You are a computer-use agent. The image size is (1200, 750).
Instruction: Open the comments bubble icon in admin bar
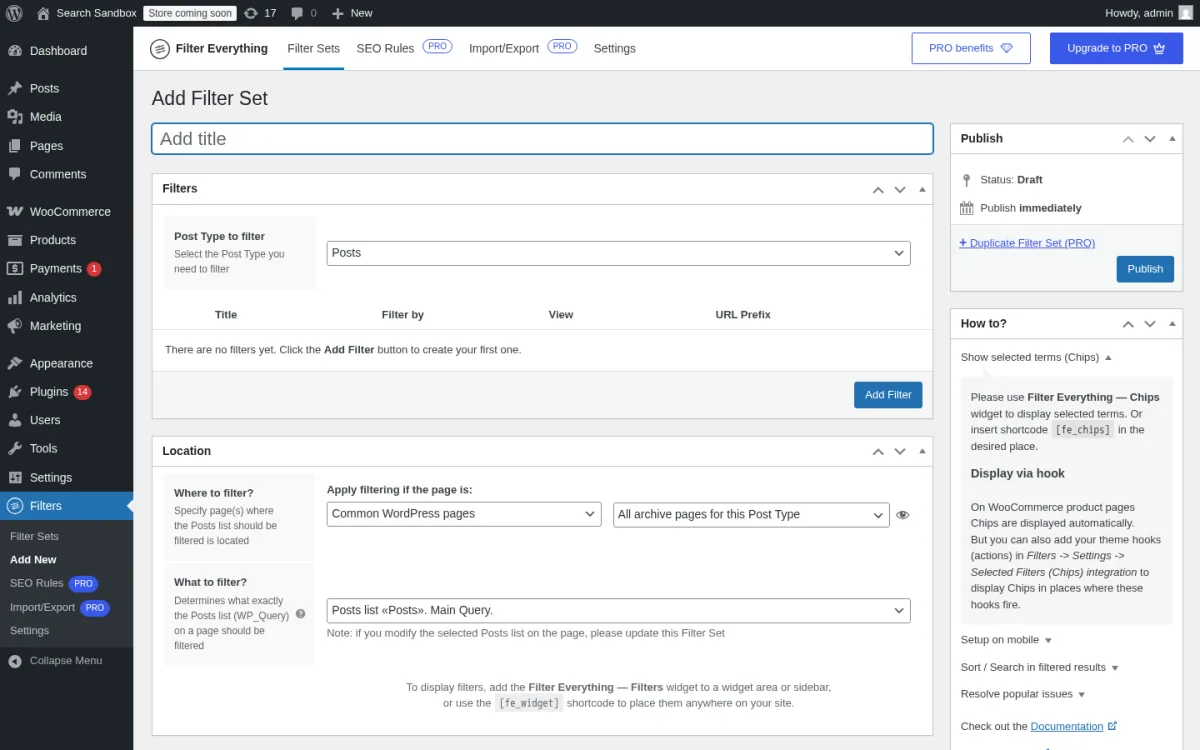[298, 13]
